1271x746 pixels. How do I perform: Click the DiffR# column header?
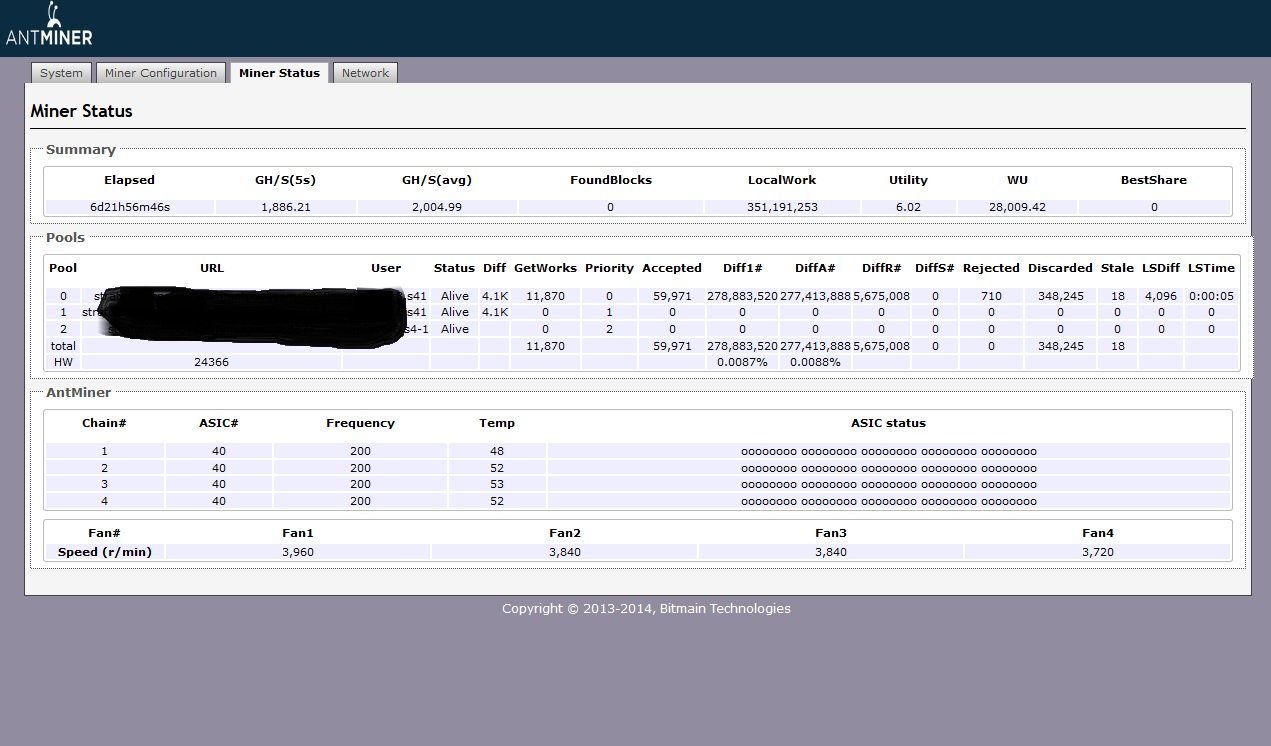(x=881, y=268)
